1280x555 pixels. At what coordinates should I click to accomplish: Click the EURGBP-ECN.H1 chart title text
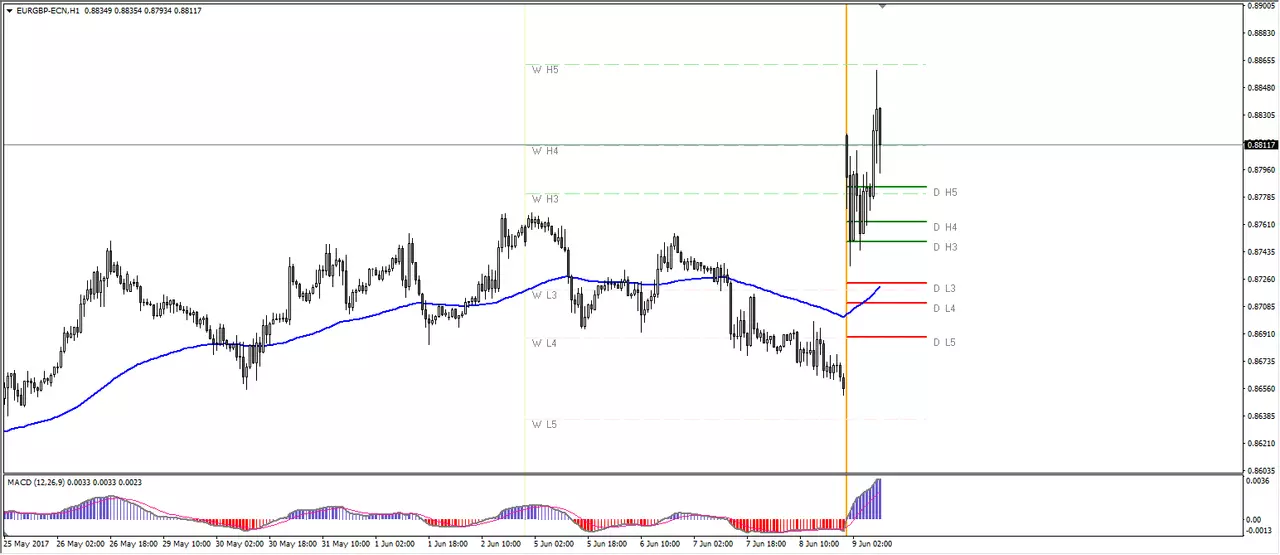49,11
